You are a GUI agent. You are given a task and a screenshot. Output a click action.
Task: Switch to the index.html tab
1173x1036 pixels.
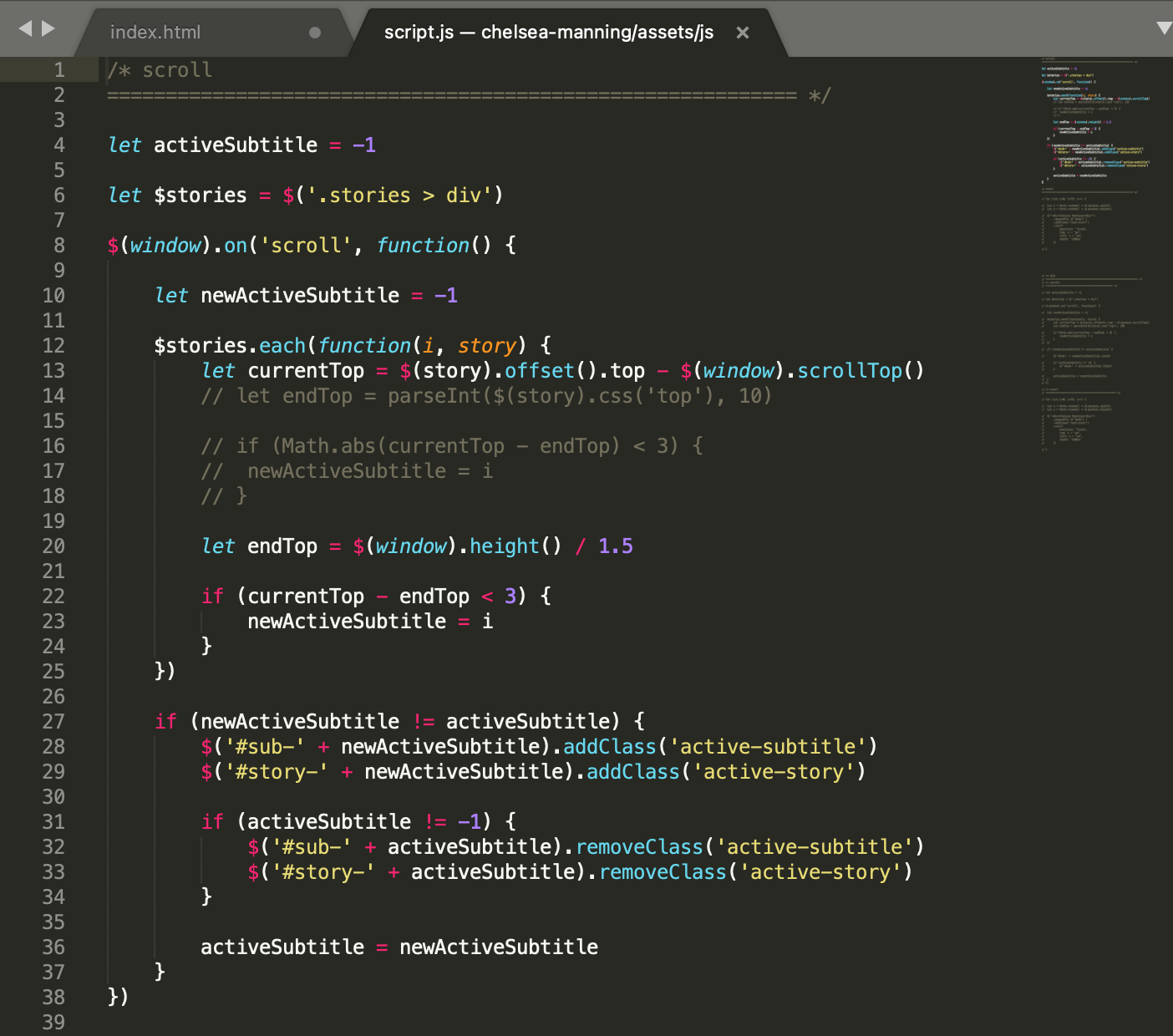coord(155,33)
